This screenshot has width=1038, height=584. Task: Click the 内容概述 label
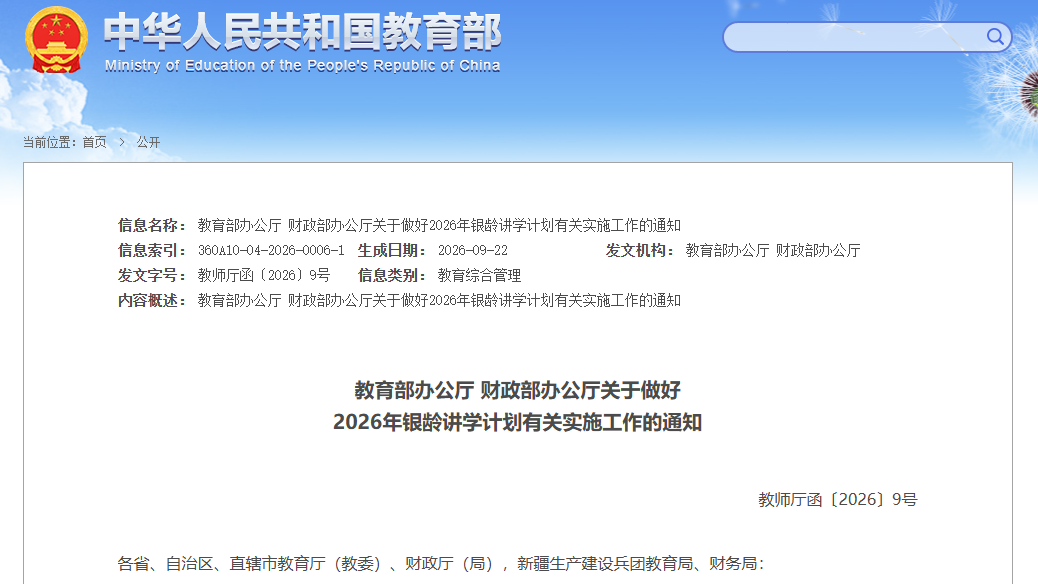[152, 301]
